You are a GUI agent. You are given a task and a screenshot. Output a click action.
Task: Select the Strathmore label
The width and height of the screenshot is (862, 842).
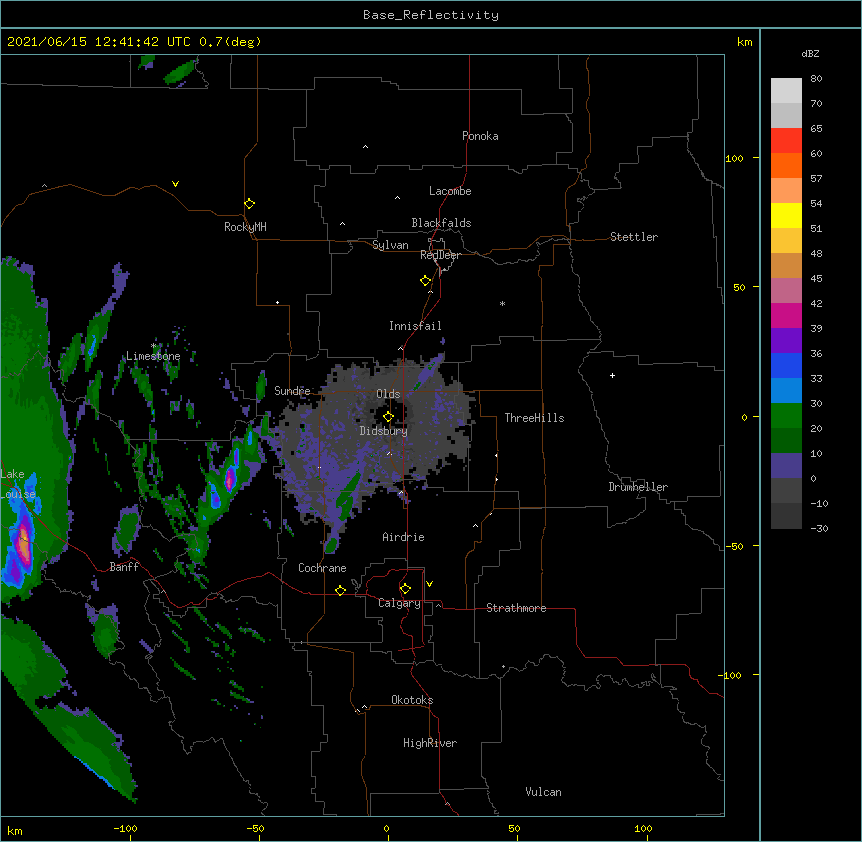coord(516,608)
